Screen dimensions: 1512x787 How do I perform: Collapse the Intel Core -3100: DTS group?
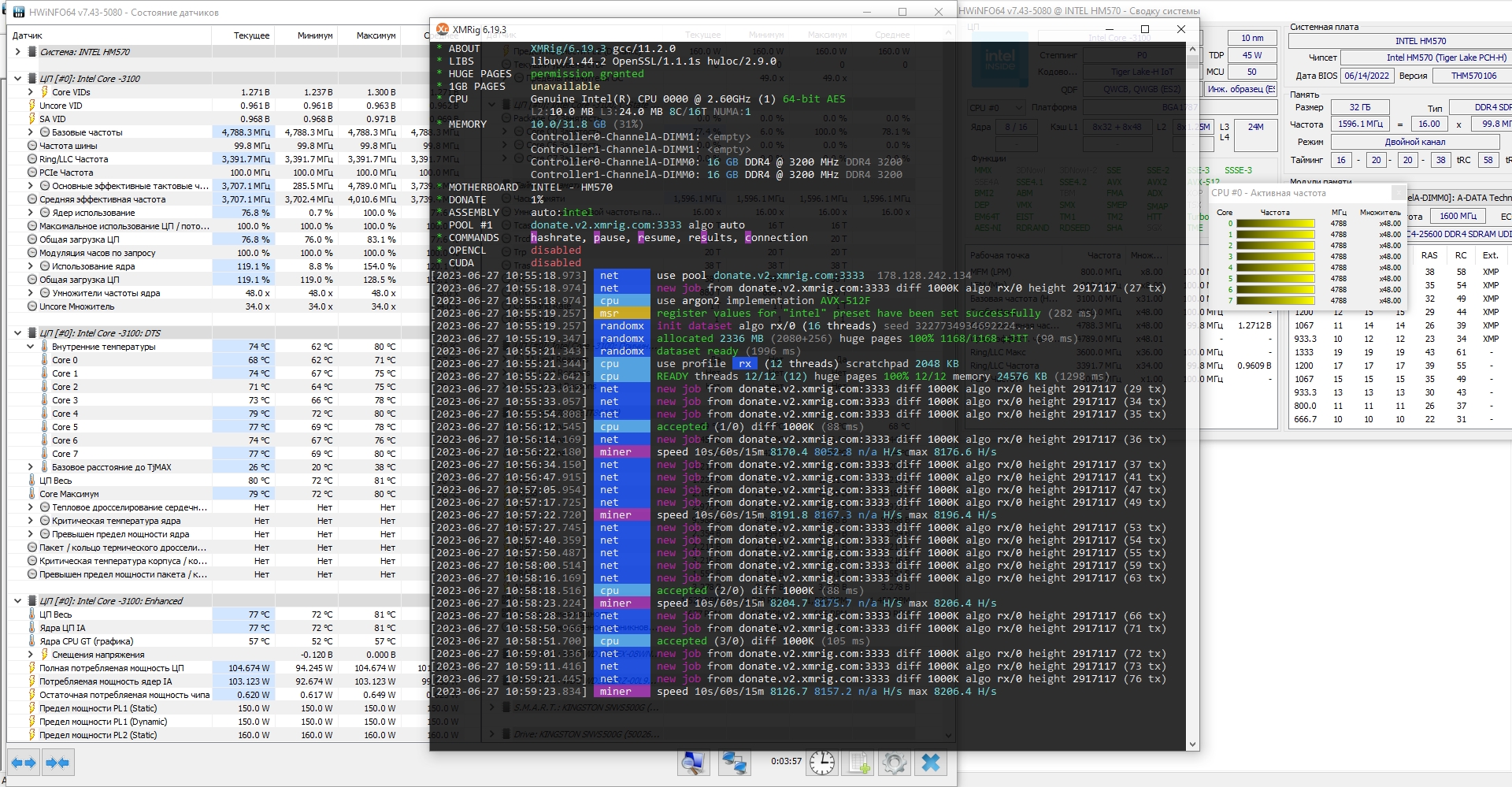[x=18, y=333]
